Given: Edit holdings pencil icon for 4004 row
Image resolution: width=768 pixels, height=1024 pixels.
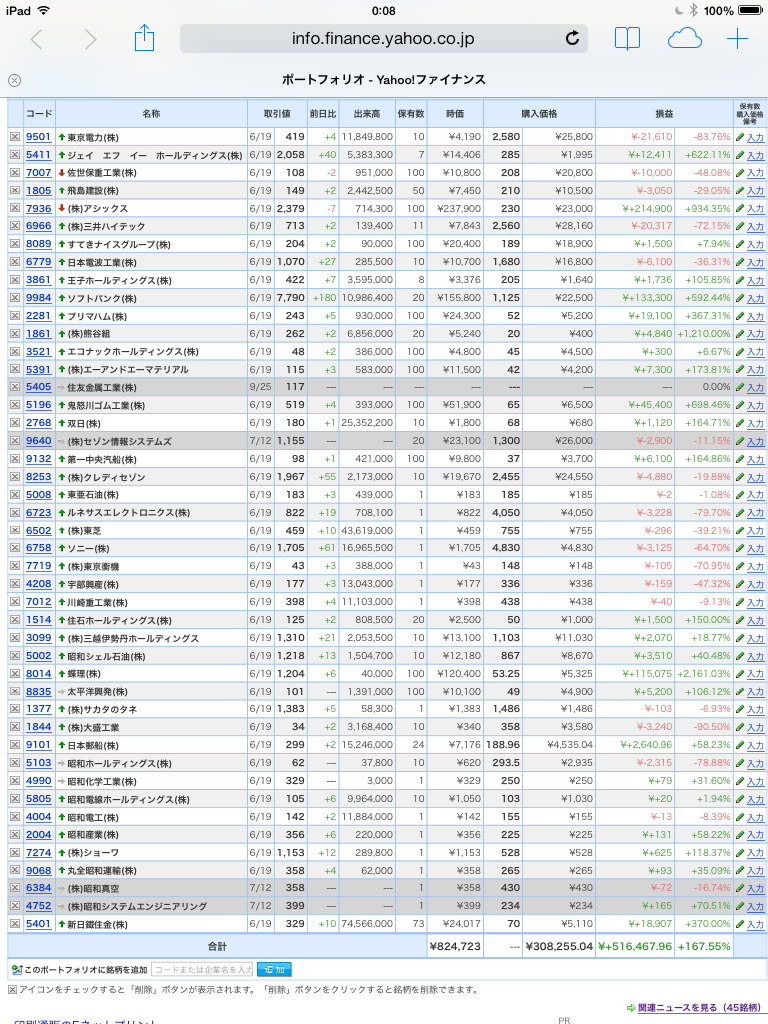Looking at the screenshot, I should pos(740,817).
